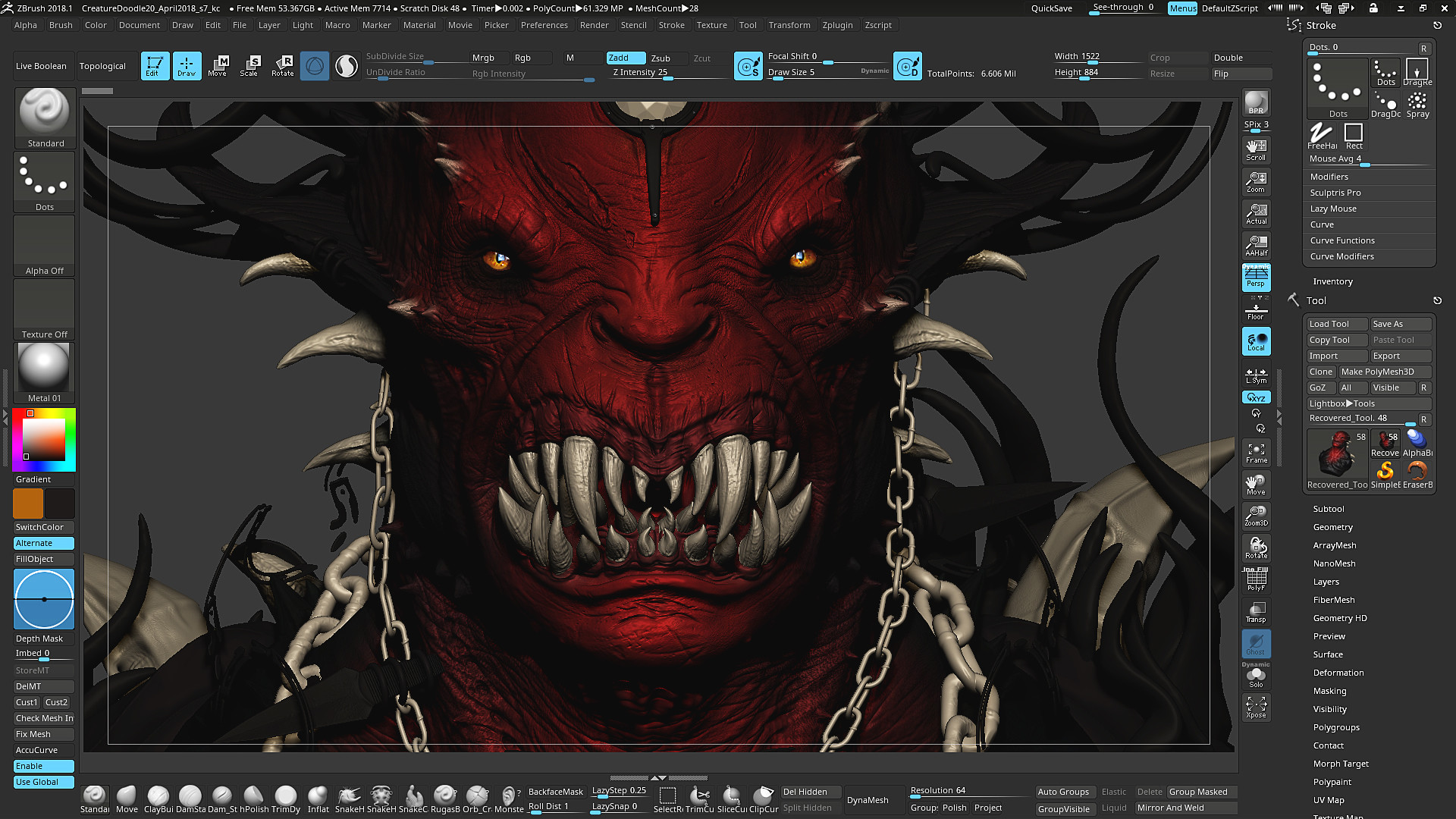The width and height of the screenshot is (1456, 819).
Task: Click the Load Tool button
Action: (1336, 324)
